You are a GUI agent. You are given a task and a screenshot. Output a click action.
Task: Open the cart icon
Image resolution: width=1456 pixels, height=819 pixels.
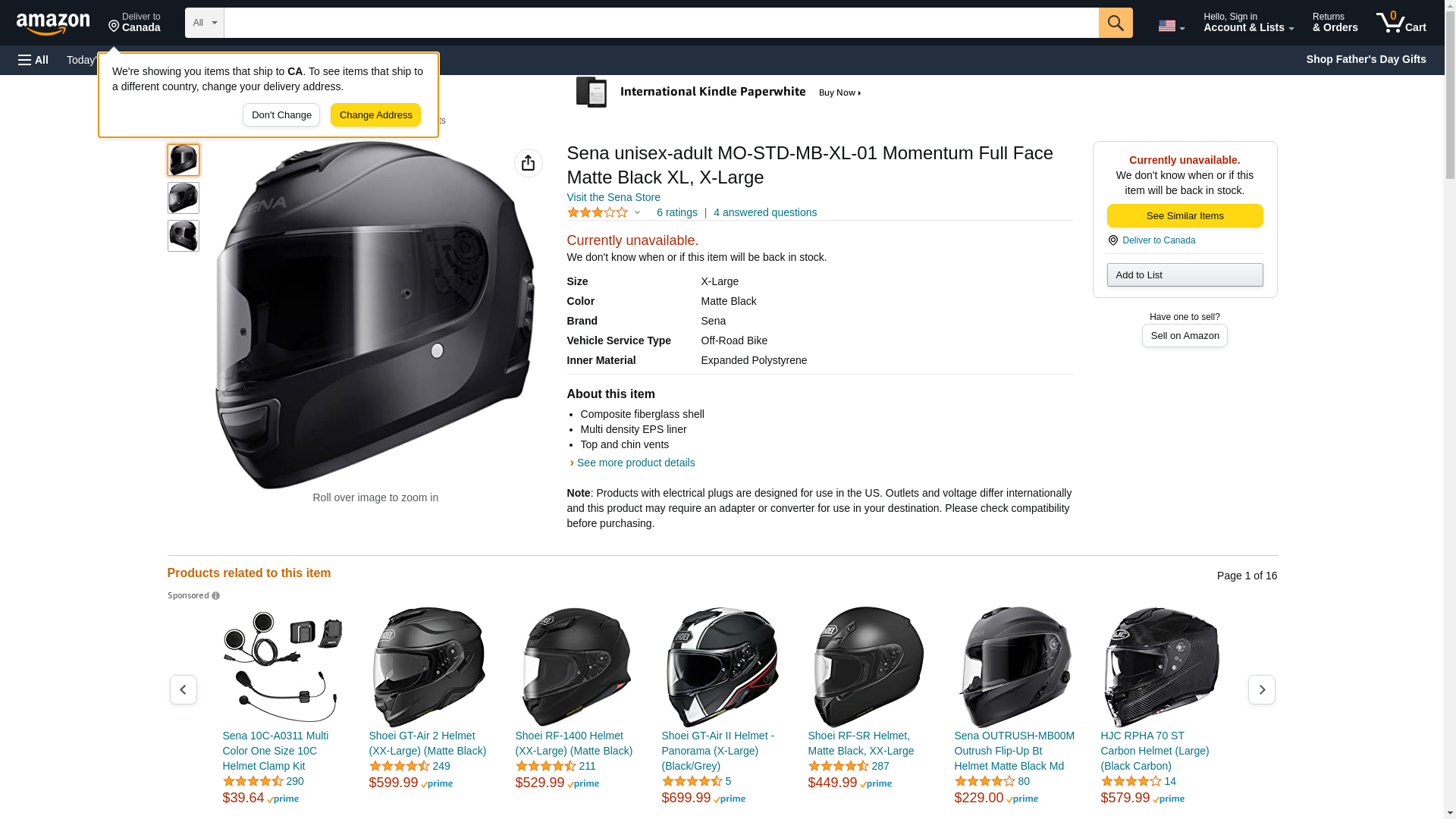click(1400, 23)
